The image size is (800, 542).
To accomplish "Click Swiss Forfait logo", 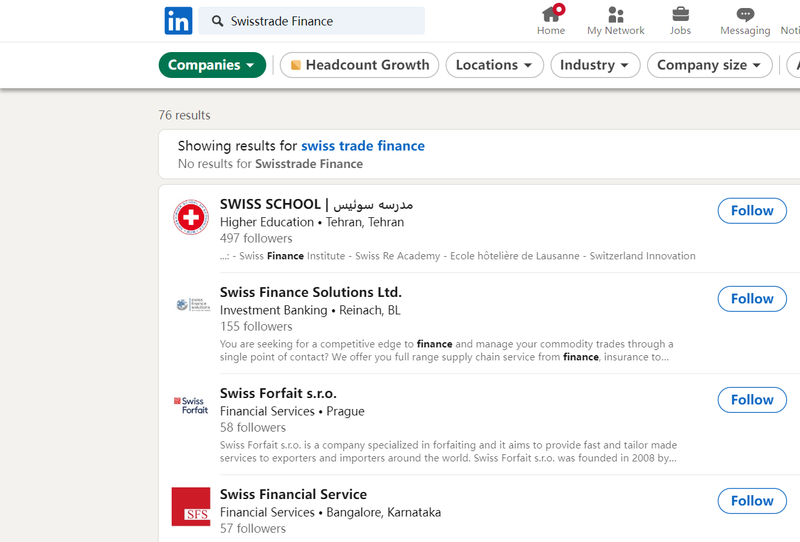I will coord(191,405).
